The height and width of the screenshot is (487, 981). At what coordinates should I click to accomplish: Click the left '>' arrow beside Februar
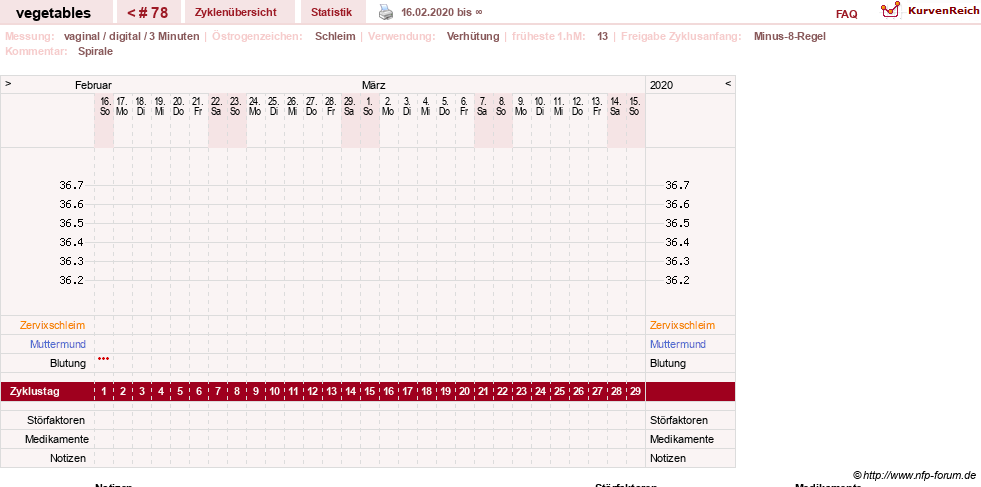[x=8, y=83]
